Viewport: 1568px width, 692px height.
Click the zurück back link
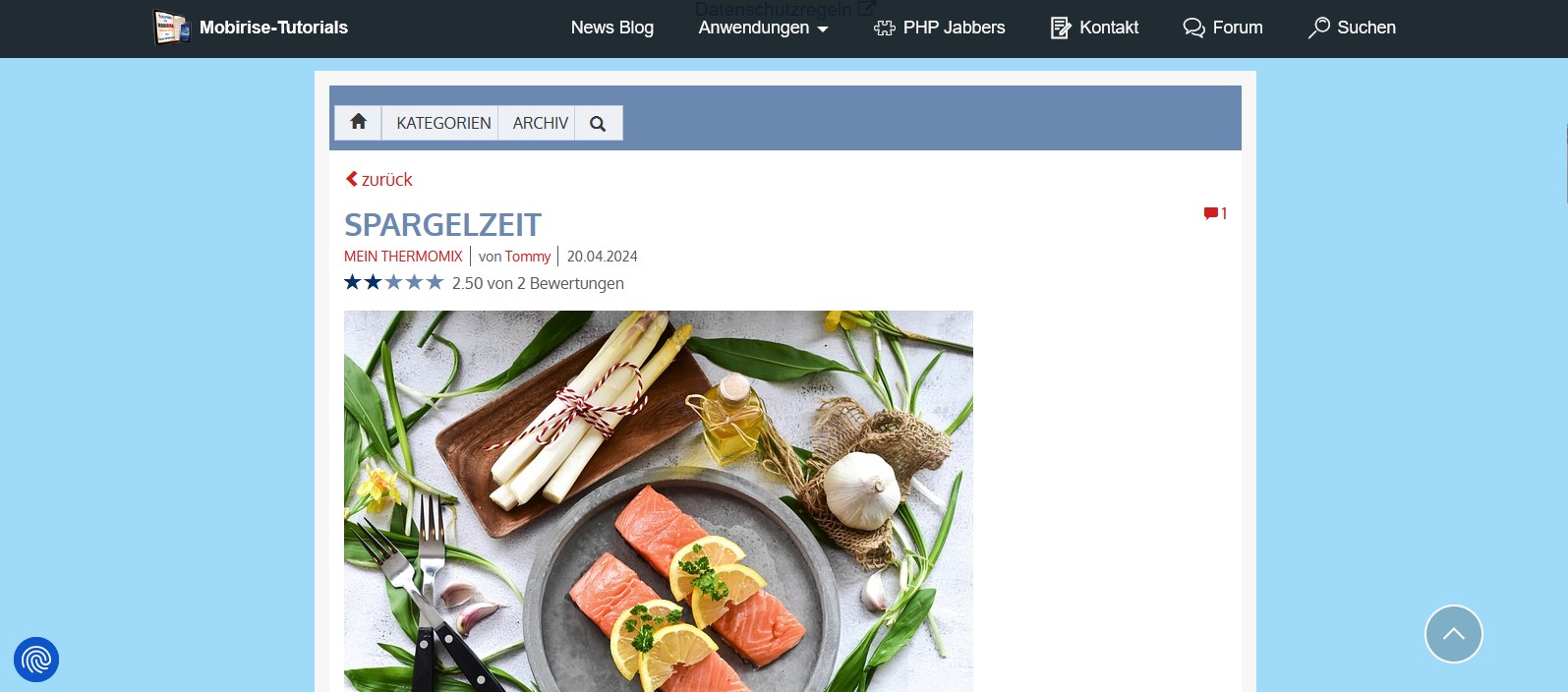pyautogui.click(x=379, y=179)
